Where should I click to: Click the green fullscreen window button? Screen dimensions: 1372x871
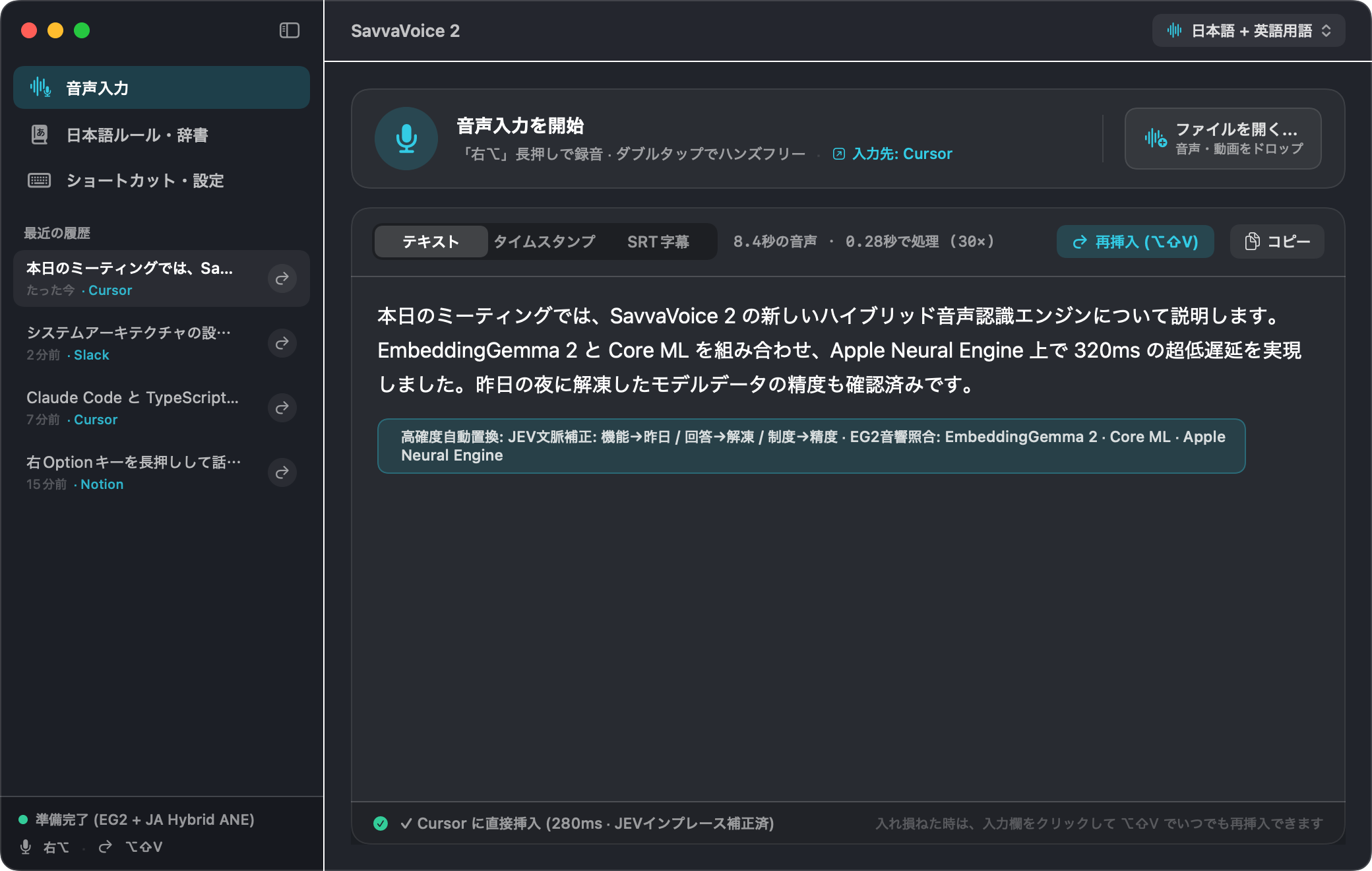(x=82, y=30)
